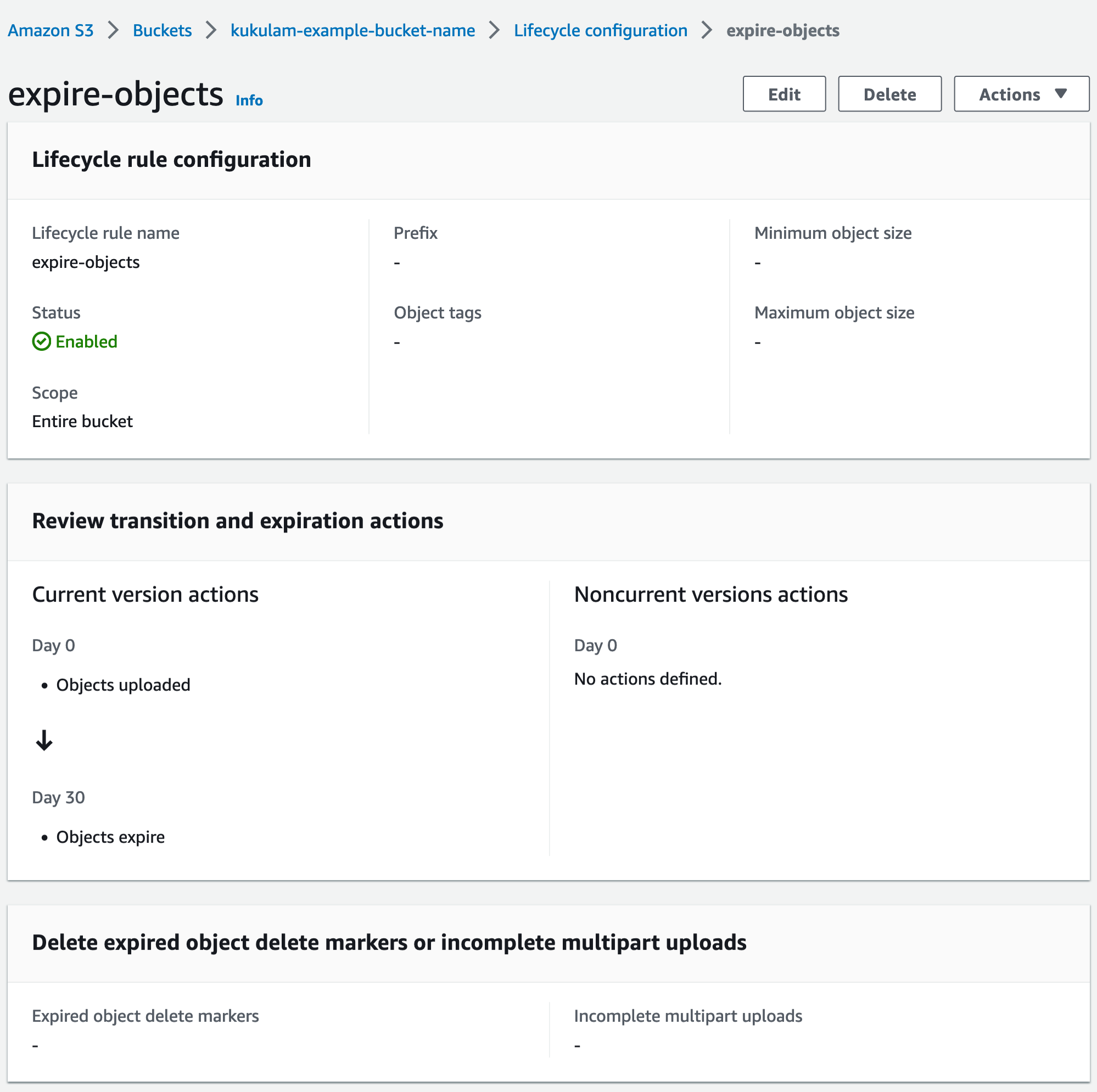Open the Actions dropdown menu
The width and height of the screenshot is (1097, 1092).
[x=1020, y=94]
